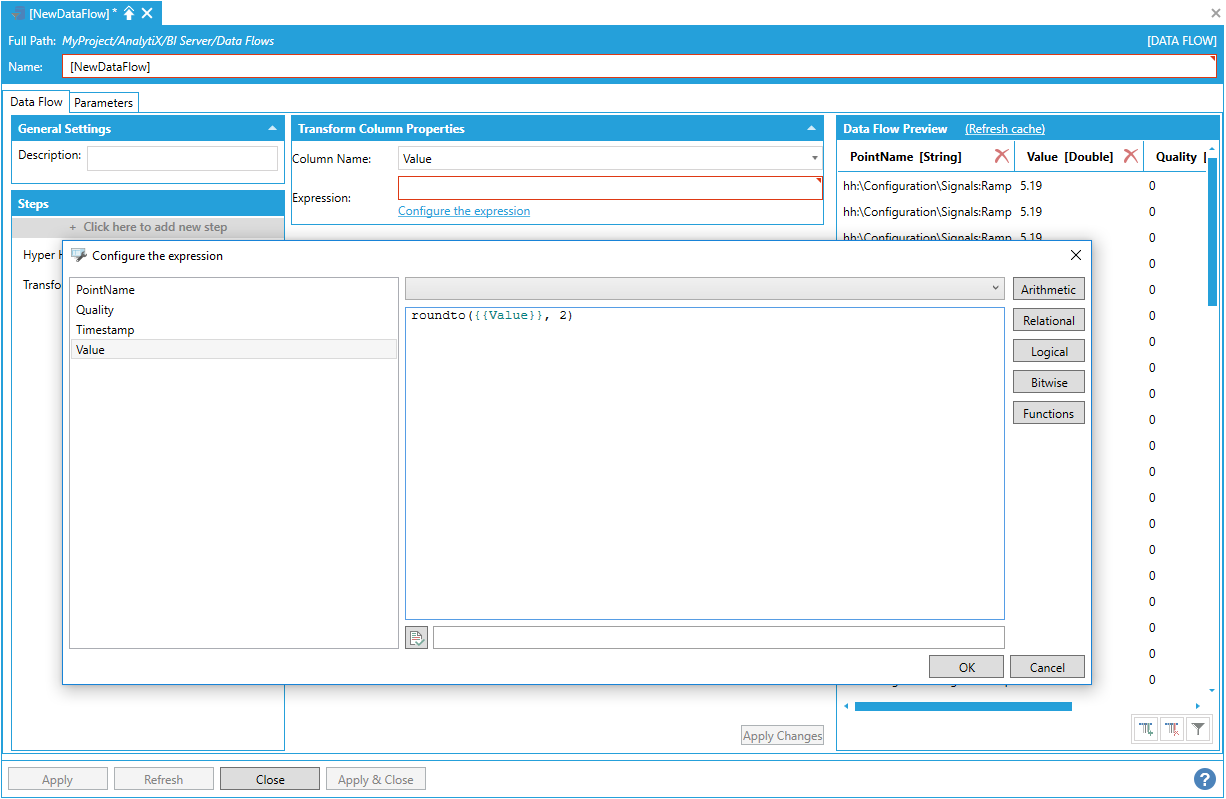Collapse the General Settings panel
Screen dimensions: 1226x799
click(273, 129)
